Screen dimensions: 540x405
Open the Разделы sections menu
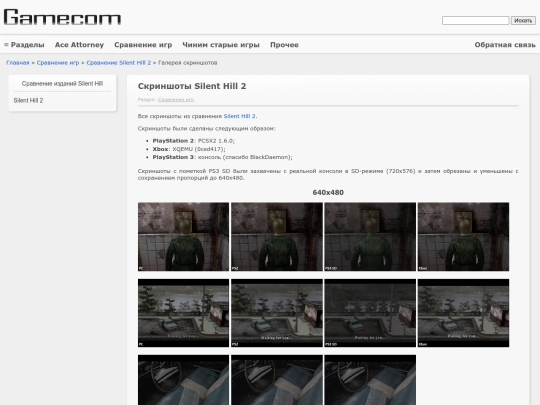click(x=24, y=45)
